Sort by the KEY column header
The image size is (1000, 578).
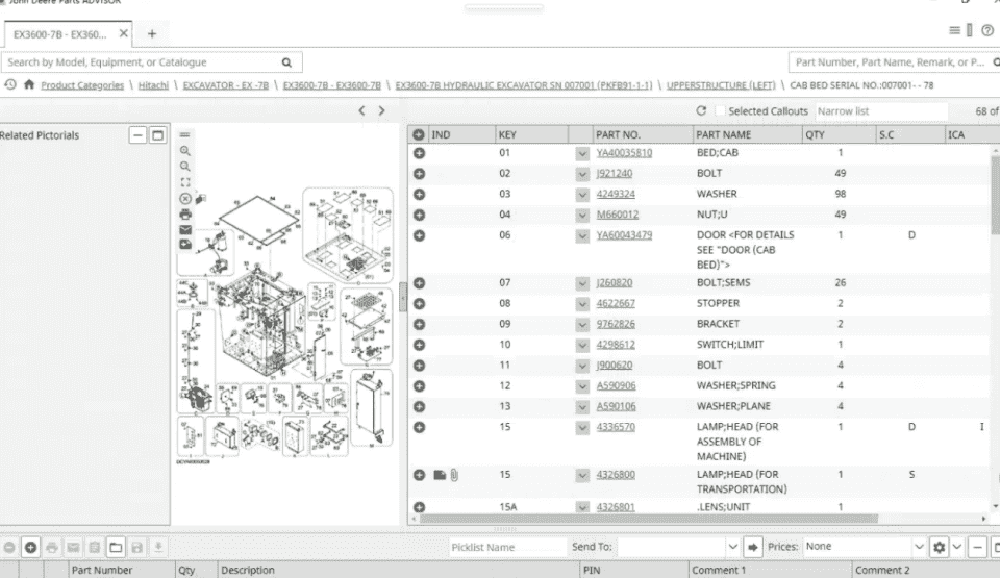click(x=508, y=135)
